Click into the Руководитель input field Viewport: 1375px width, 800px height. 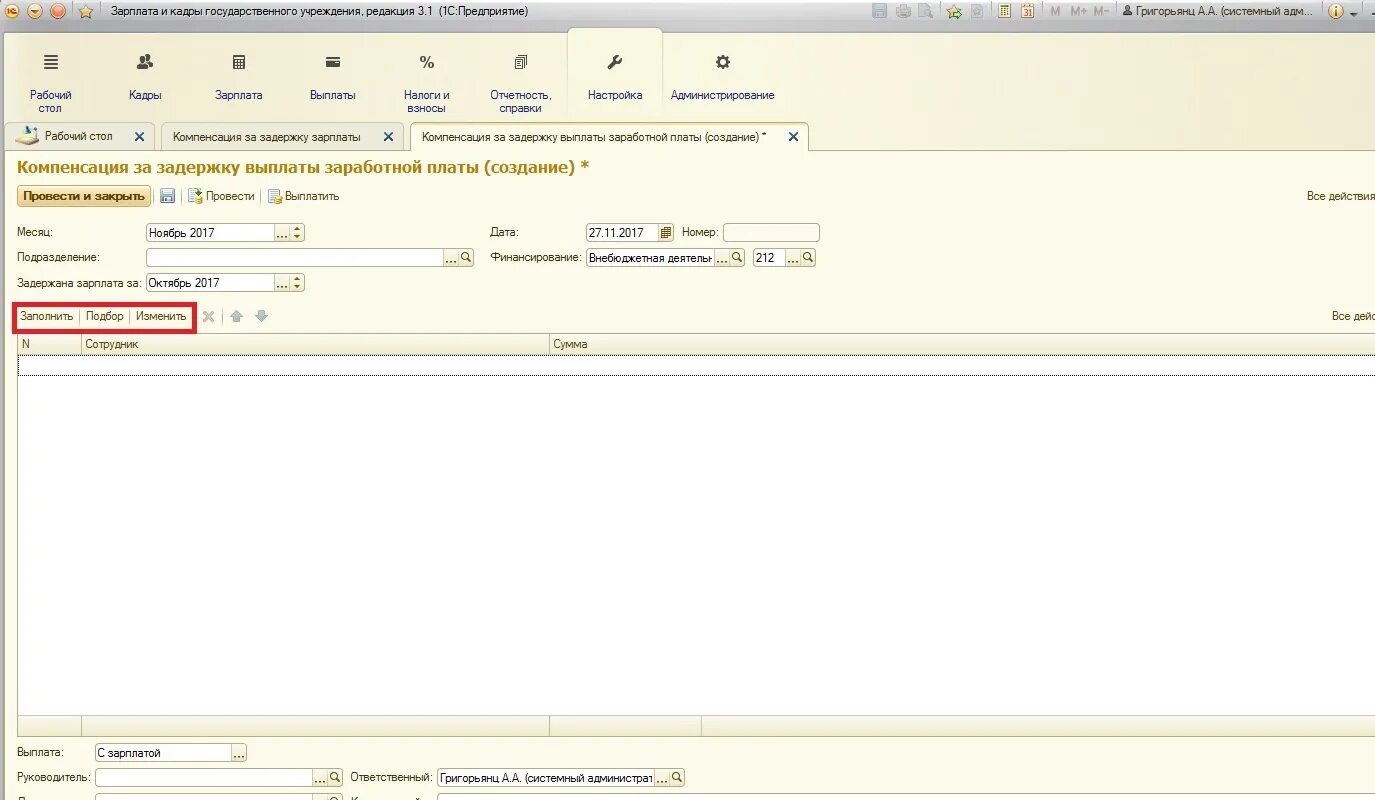(204, 777)
